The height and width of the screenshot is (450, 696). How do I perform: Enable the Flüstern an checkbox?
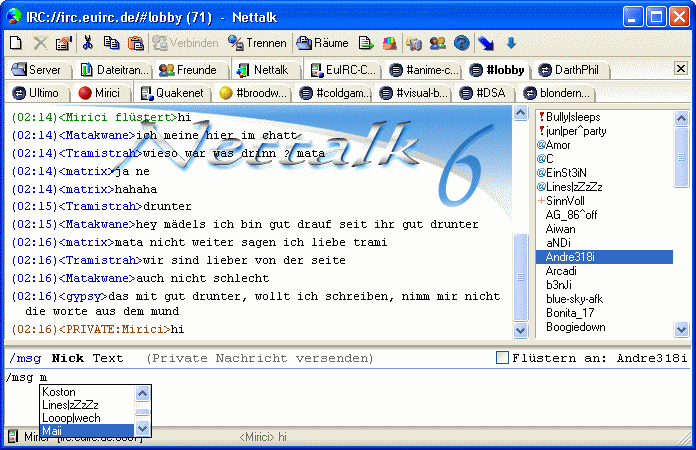pyautogui.click(x=502, y=357)
